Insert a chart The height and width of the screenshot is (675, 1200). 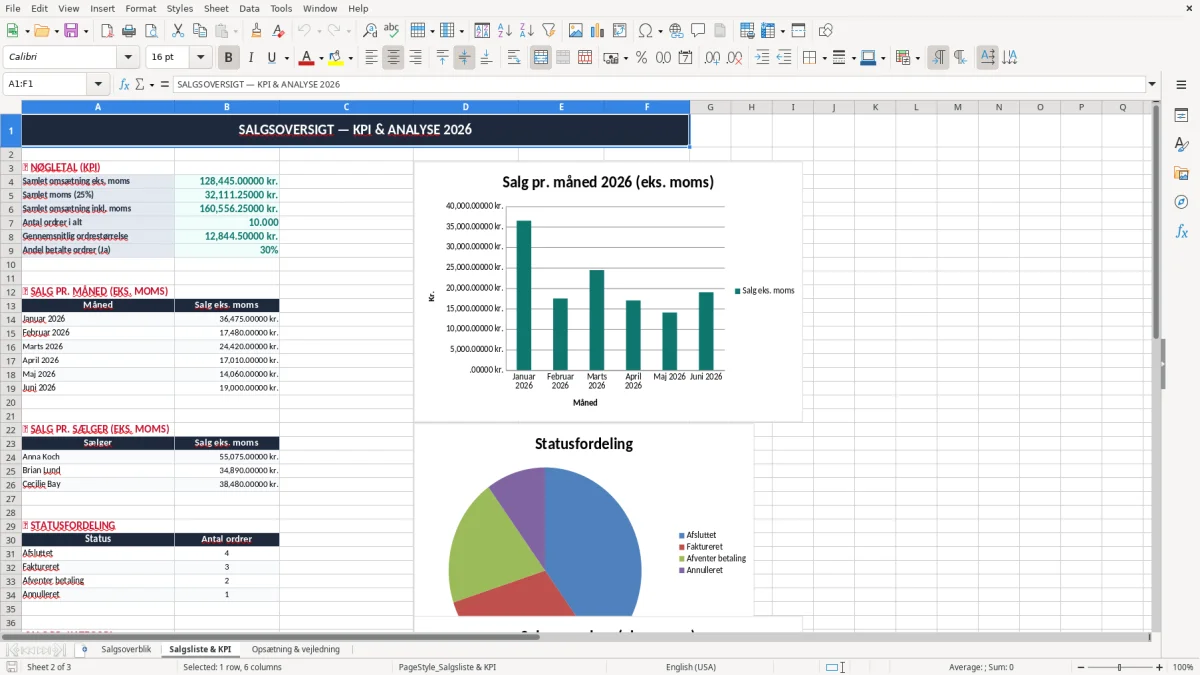[598, 31]
